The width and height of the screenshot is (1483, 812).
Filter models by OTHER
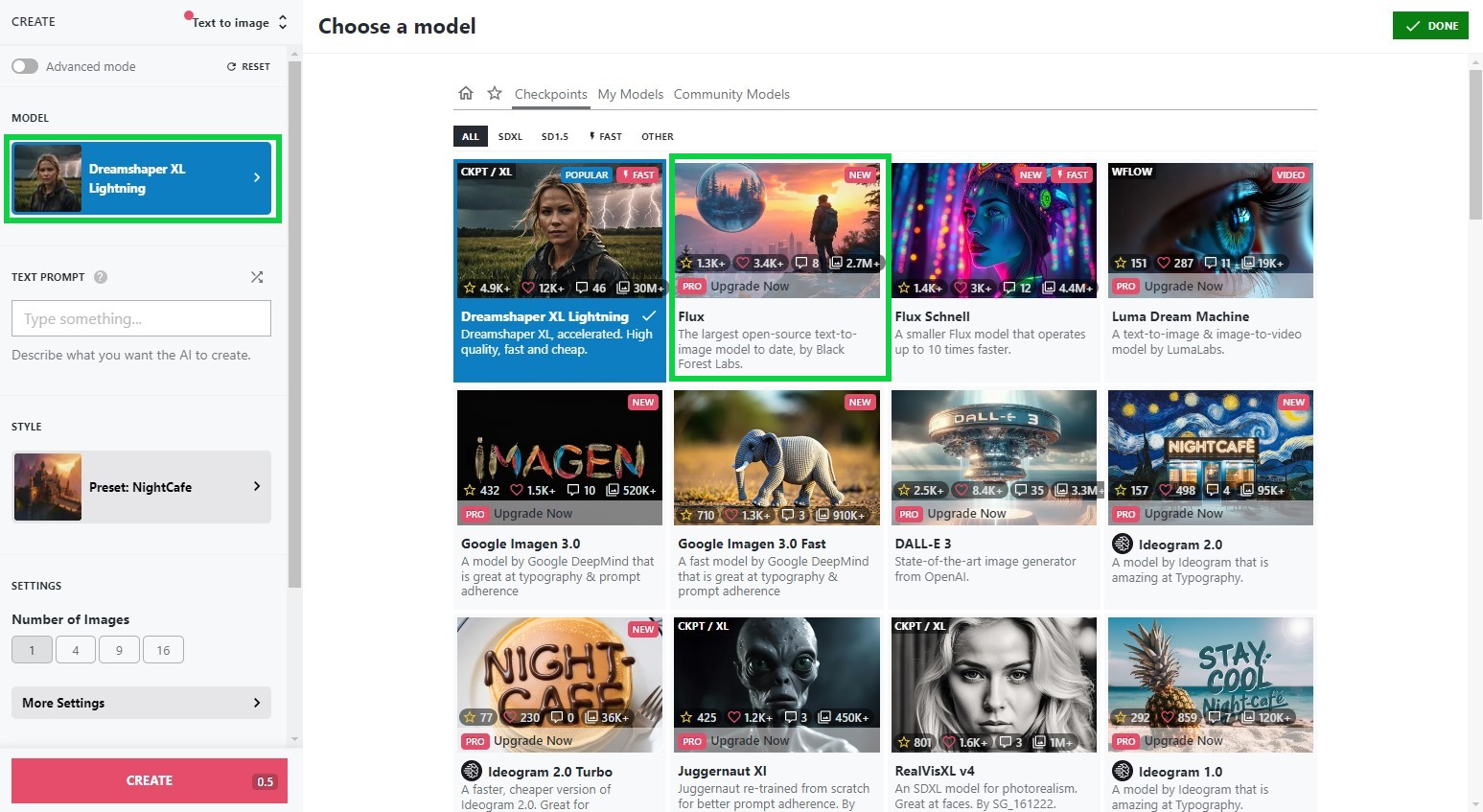point(658,136)
